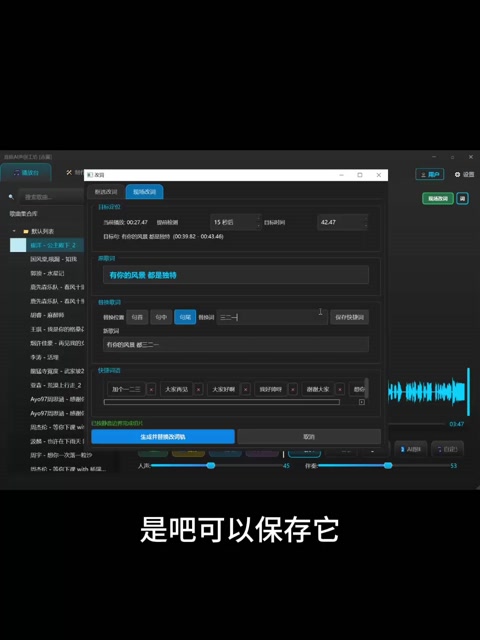
Task: Open the 用户 user button
Action: [429, 174]
